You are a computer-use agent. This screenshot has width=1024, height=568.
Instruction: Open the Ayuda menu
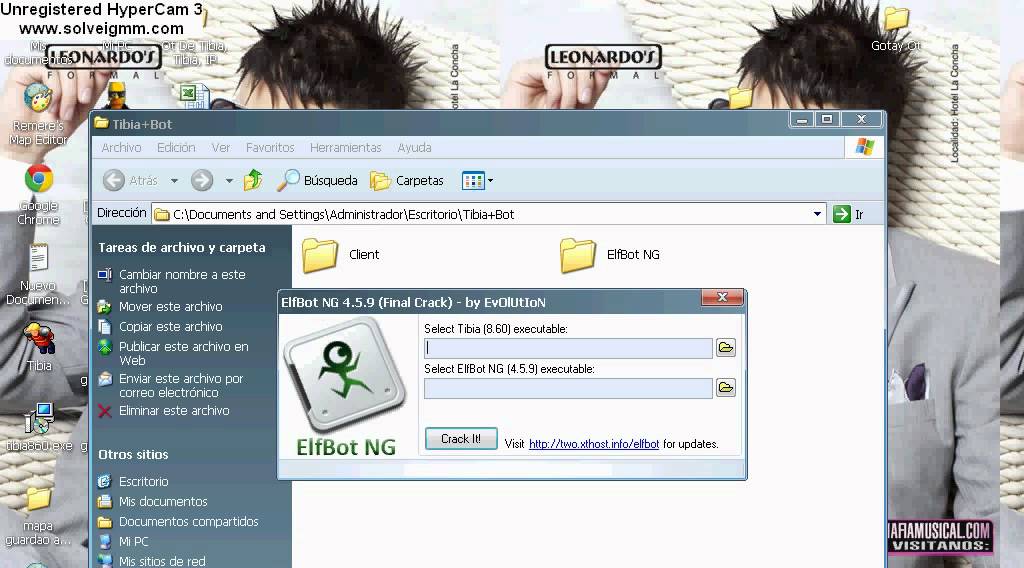415,148
